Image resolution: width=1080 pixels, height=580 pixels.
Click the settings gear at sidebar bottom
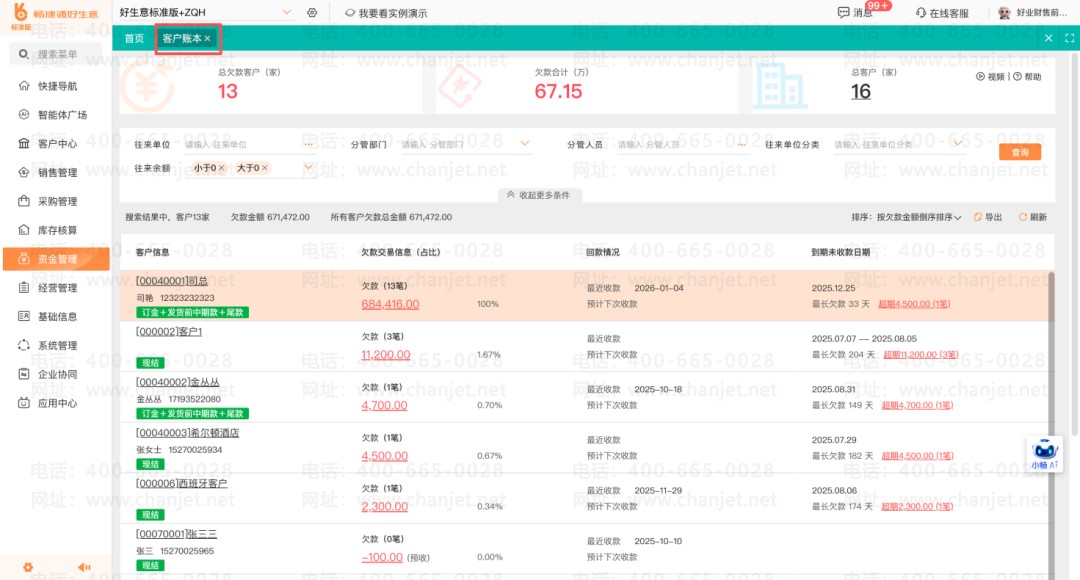[x=28, y=568]
